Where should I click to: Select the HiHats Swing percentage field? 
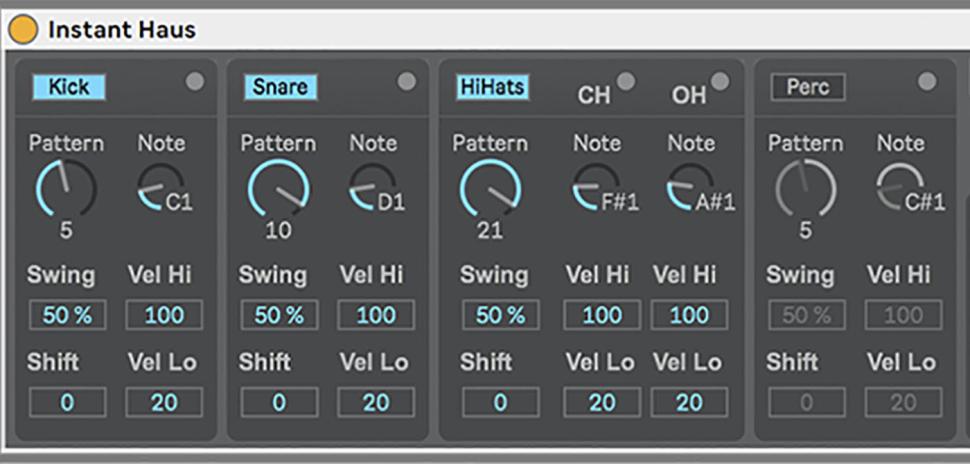[500, 316]
